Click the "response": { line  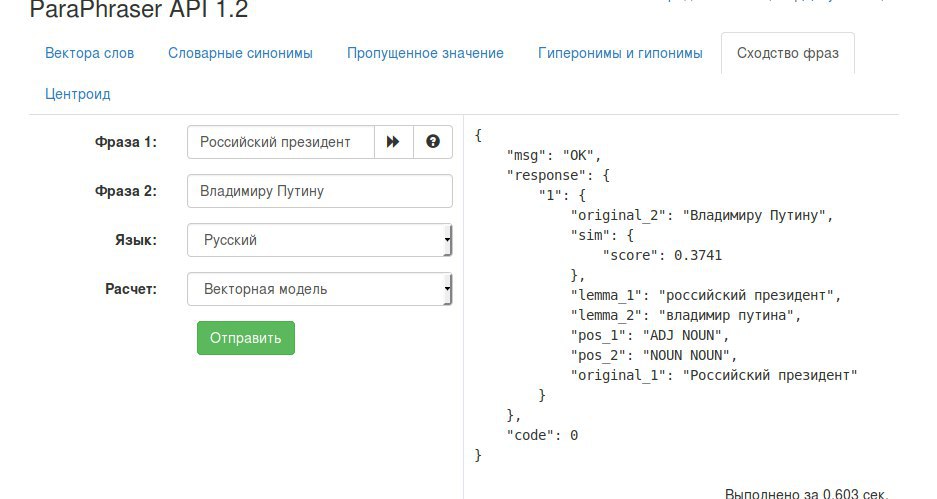(558, 175)
